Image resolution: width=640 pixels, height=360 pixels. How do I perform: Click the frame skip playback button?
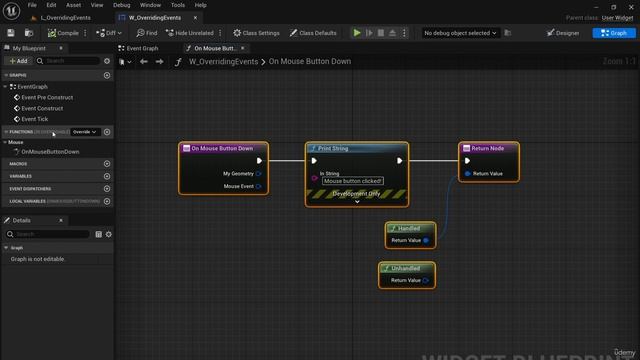(x=369, y=33)
